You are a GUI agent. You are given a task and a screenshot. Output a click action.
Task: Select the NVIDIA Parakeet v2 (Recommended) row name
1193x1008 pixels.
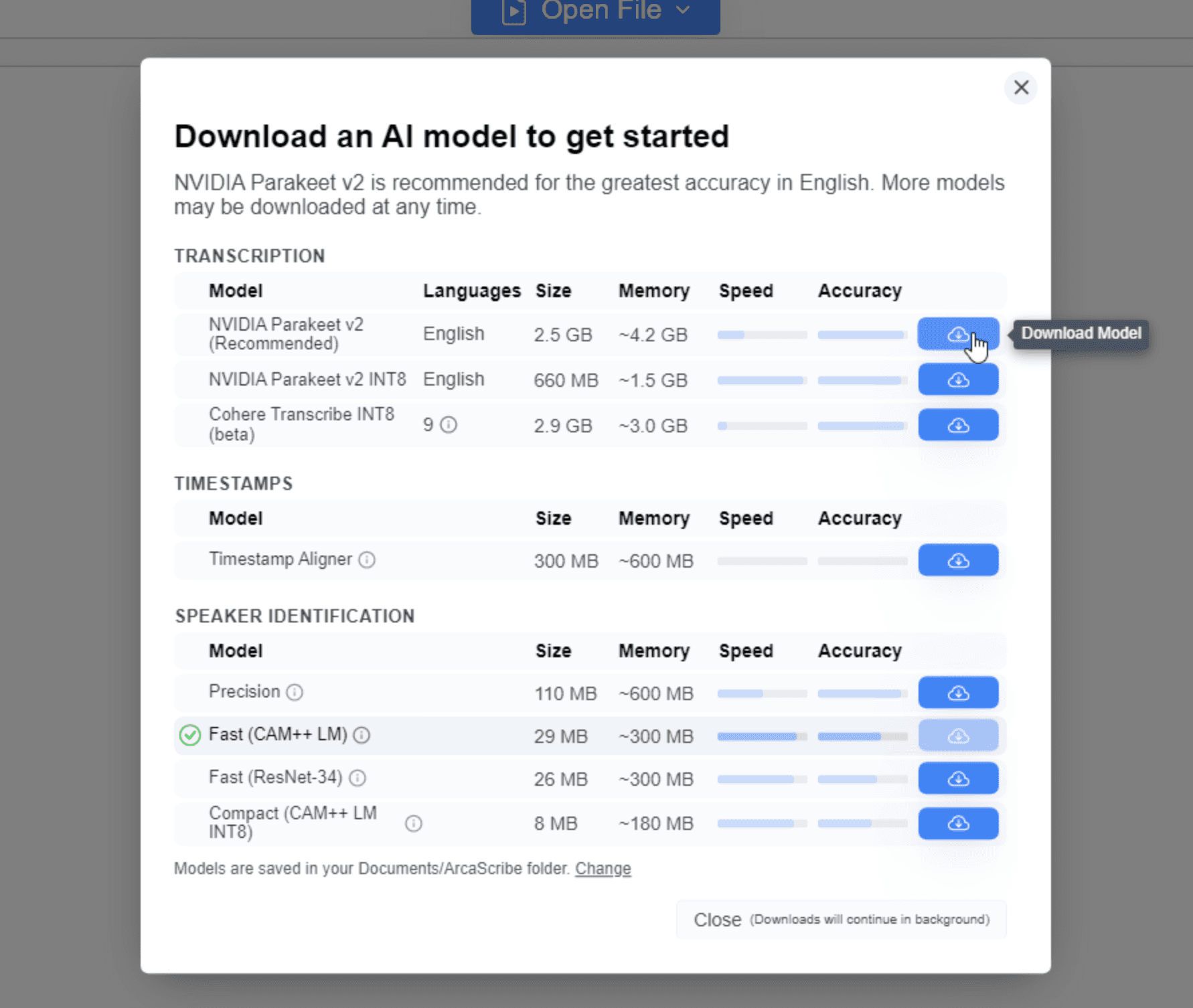point(286,334)
